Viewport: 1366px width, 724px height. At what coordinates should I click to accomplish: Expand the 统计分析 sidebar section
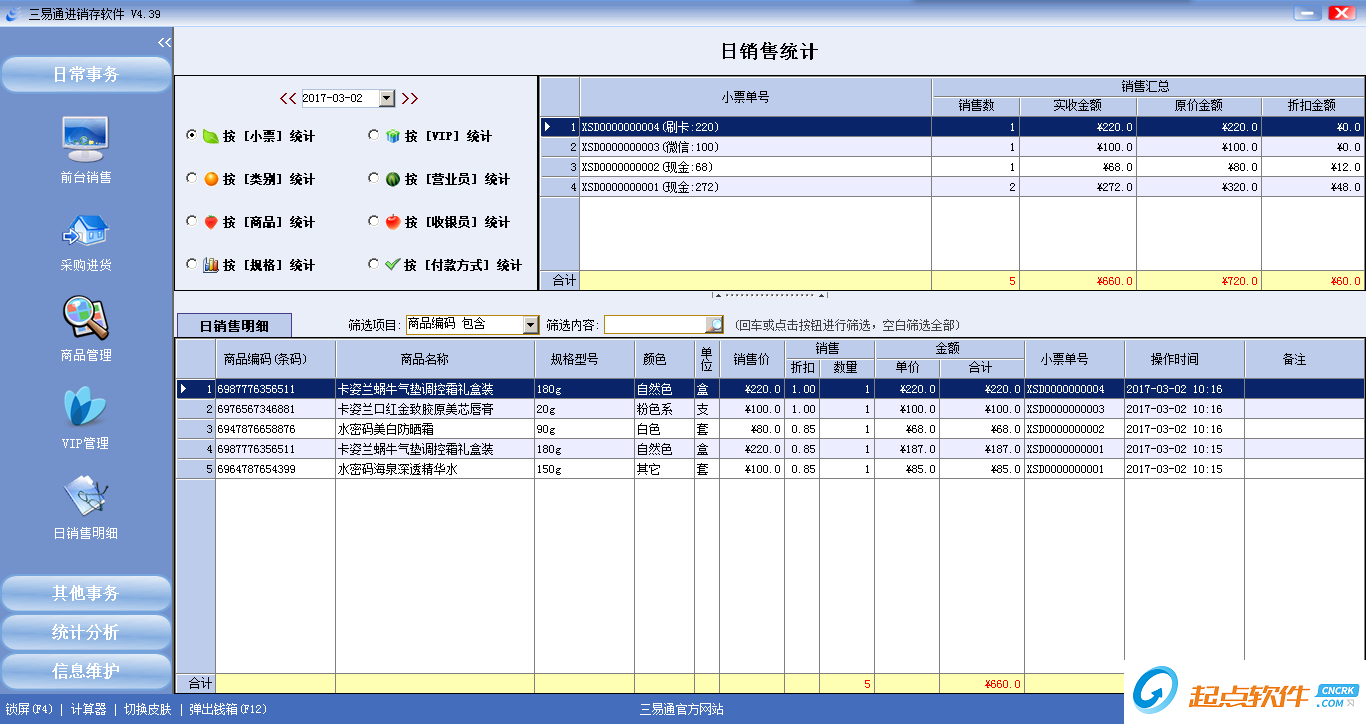click(x=86, y=632)
